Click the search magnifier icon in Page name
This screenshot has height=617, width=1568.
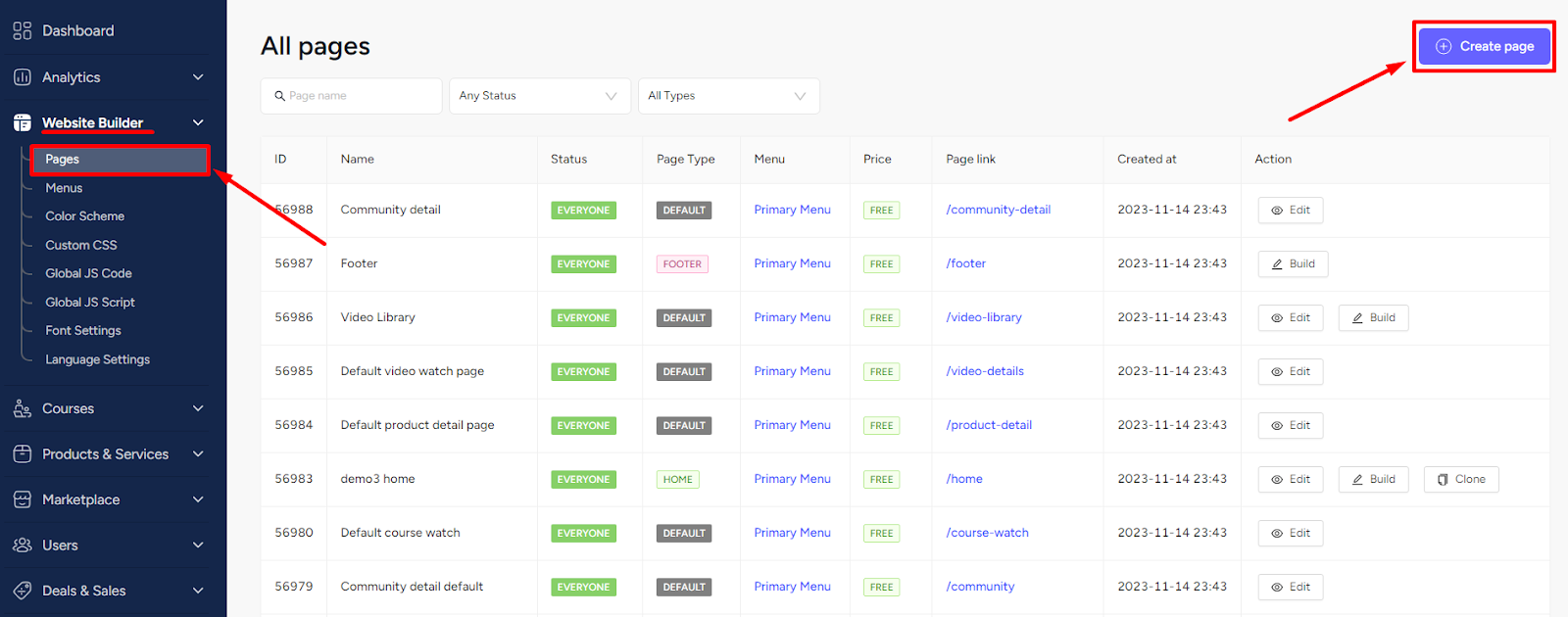(x=279, y=96)
